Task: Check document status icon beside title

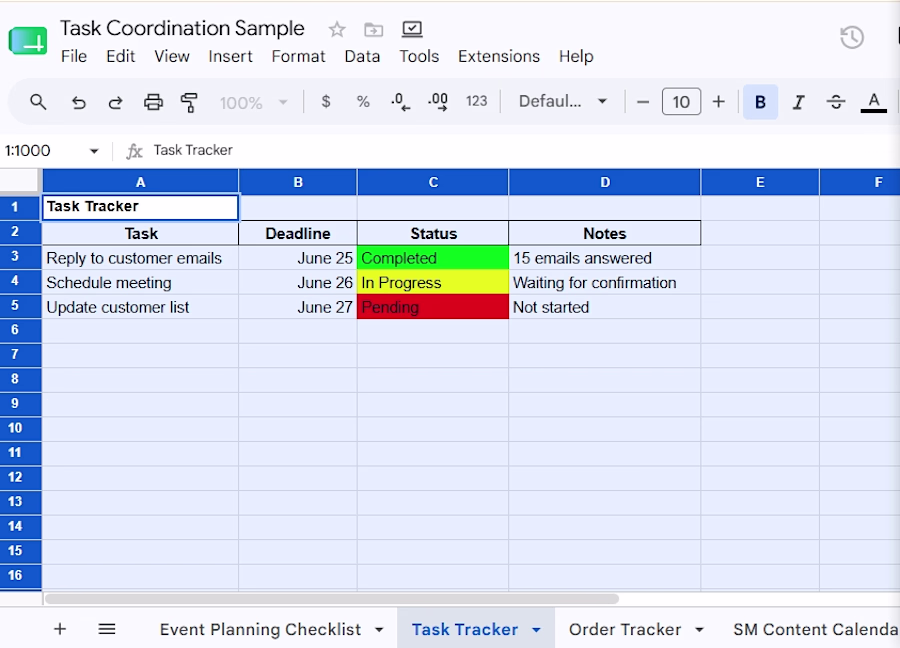Action: (x=412, y=29)
